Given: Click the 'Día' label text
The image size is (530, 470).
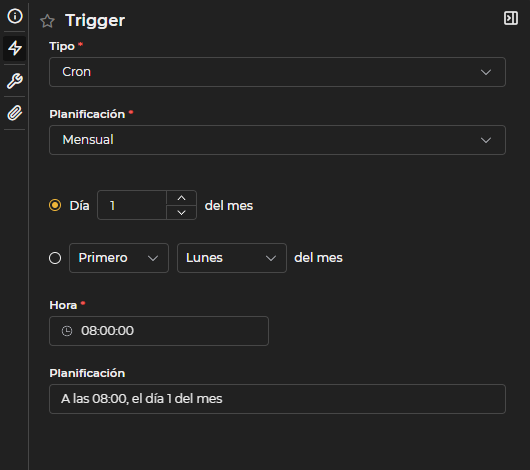Looking at the screenshot, I should click(x=79, y=206).
